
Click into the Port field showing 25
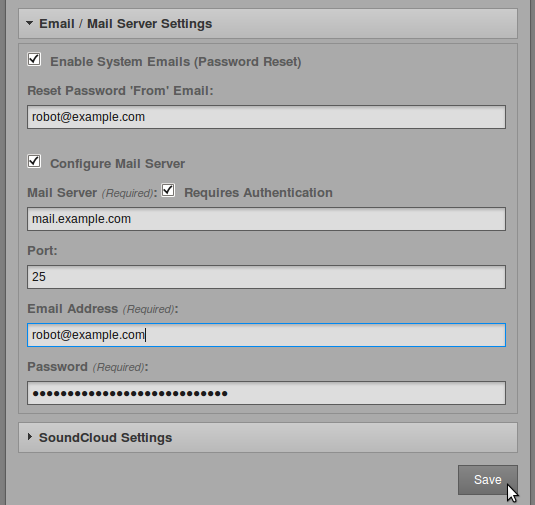[x=266, y=277]
